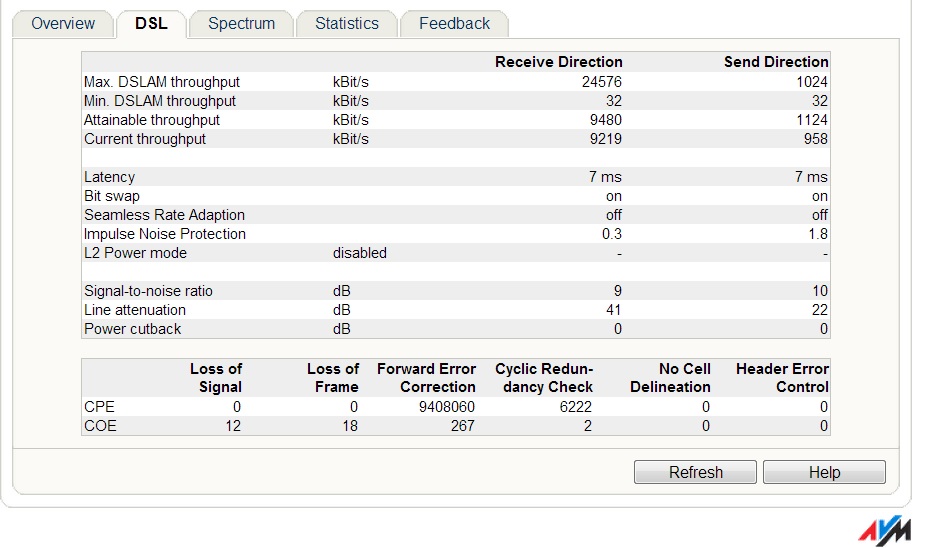Select signal-to-noise receive value 9
Screen dimensions: 934x548
618,291
